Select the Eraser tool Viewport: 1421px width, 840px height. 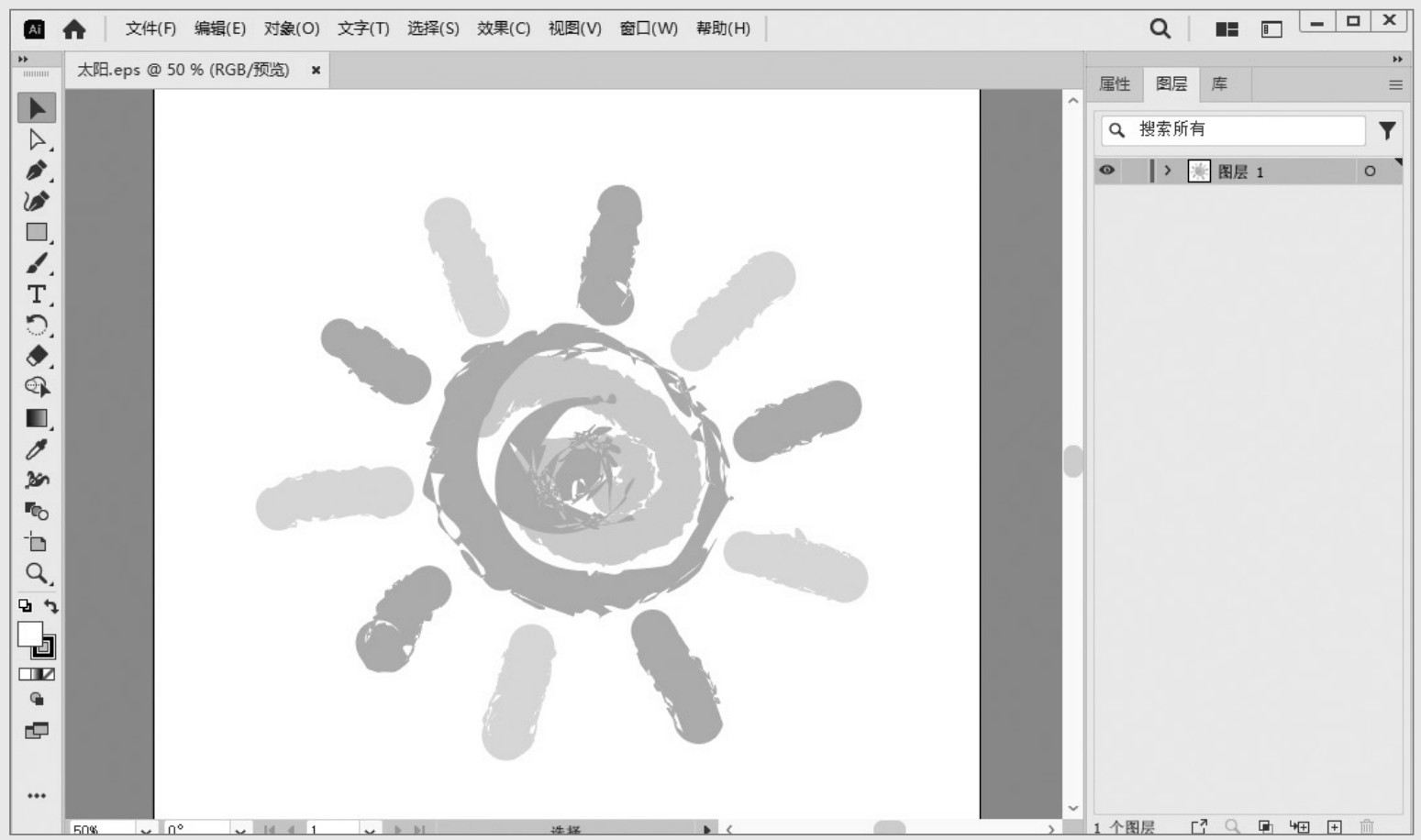(36, 356)
